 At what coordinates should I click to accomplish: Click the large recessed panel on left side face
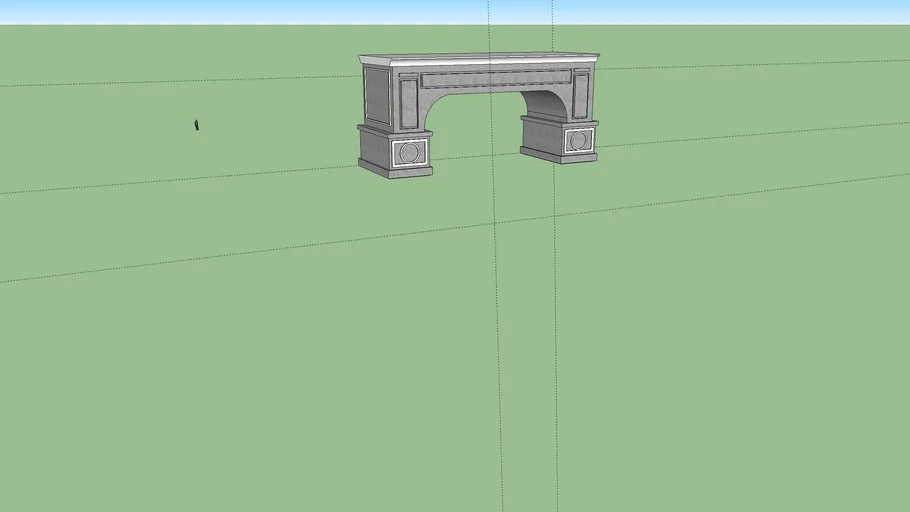point(377,95)
